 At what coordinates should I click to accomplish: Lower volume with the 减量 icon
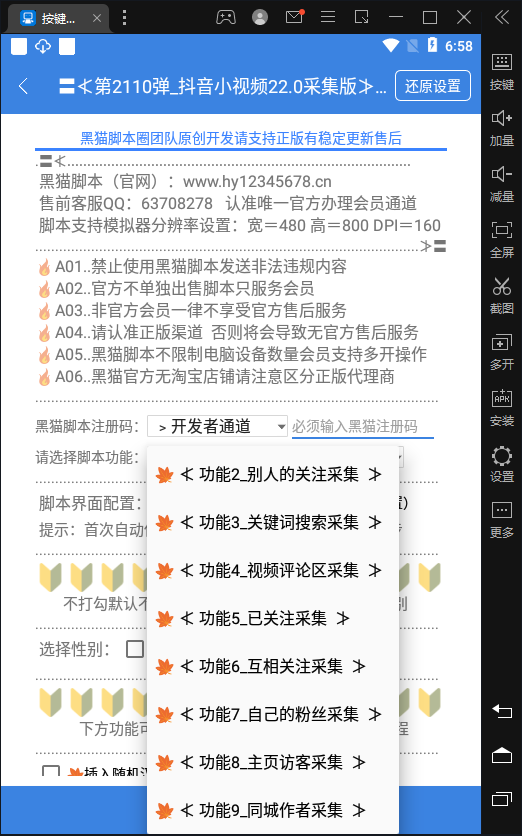click(x=501, y=183)
